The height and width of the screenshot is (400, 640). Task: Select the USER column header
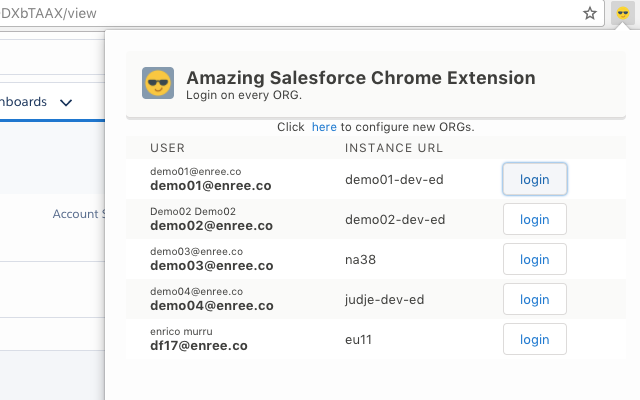point(167,148)
